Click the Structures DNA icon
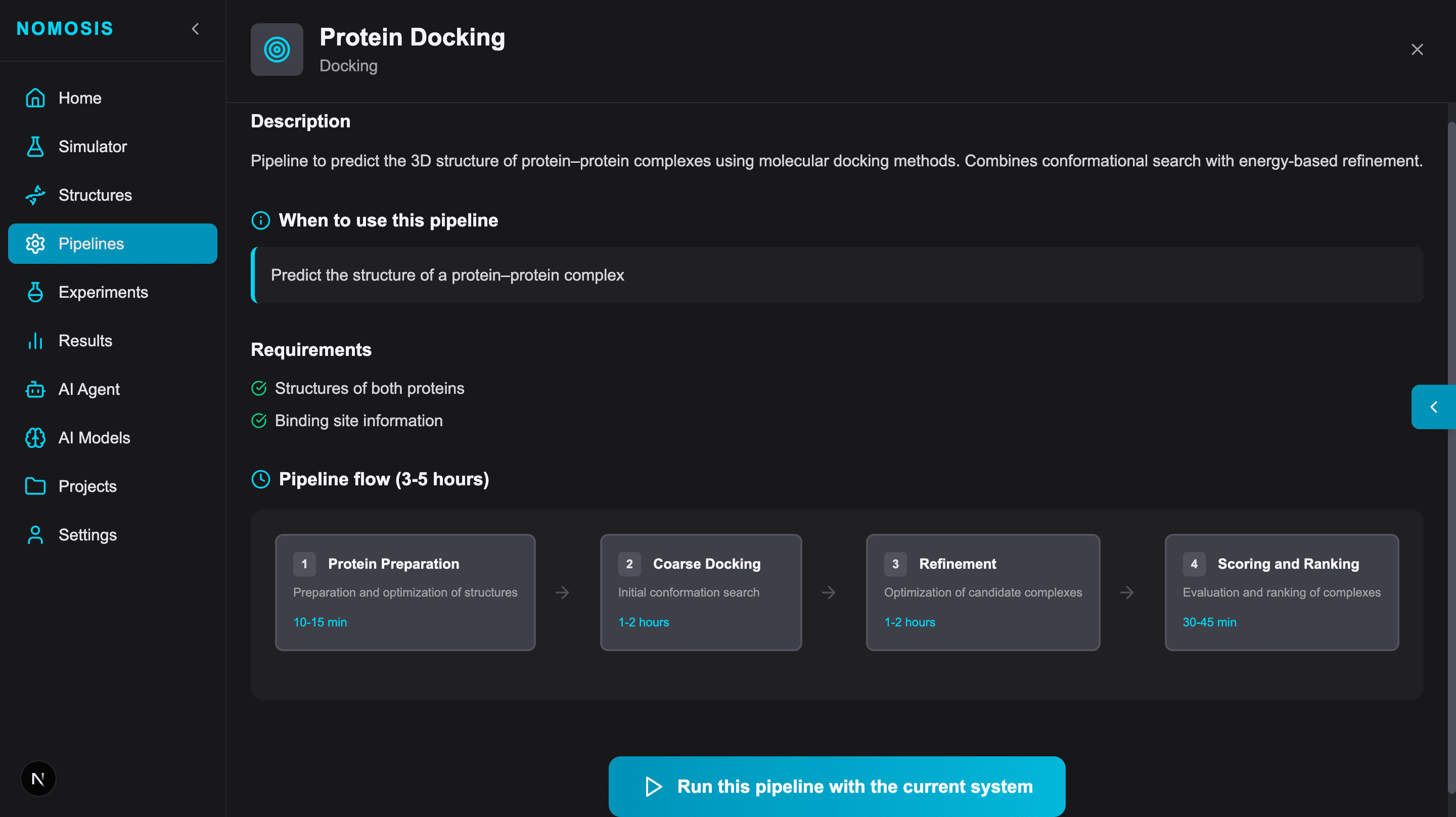The height and width of the screenshot is (817, 1456). [35, 195]
